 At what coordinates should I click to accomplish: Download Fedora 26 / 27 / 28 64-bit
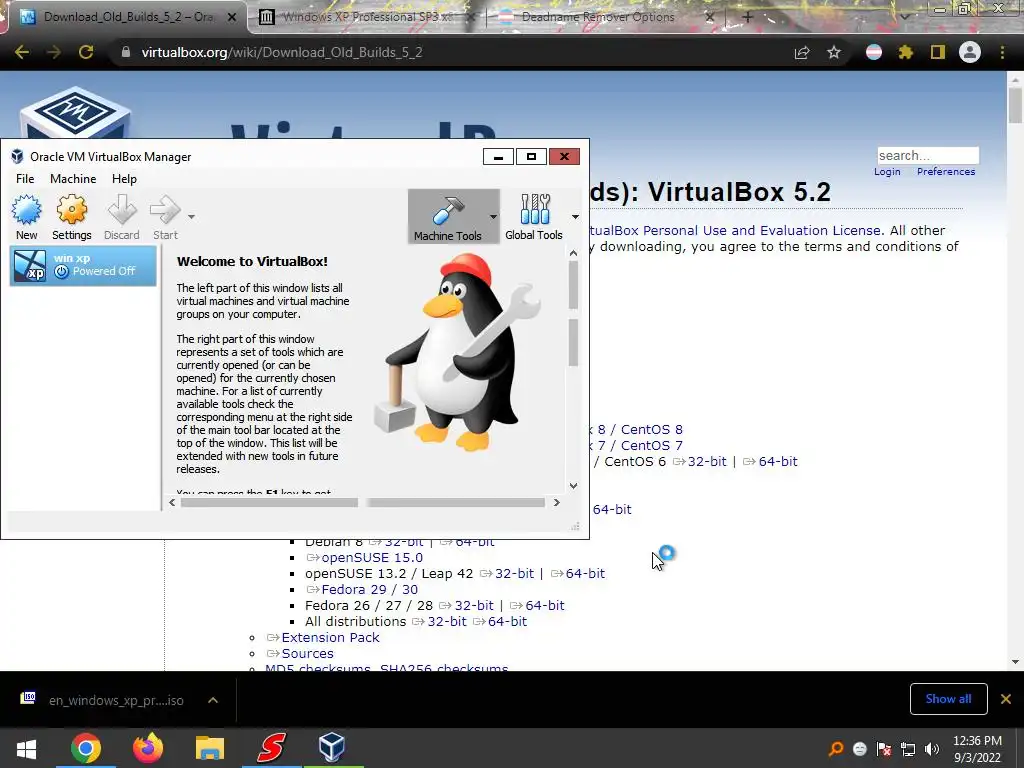click(545, 605)
